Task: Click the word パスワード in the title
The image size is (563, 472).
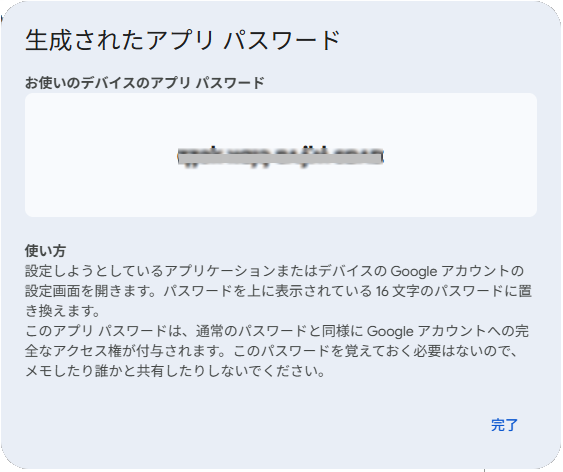Action: pos(282,40)
